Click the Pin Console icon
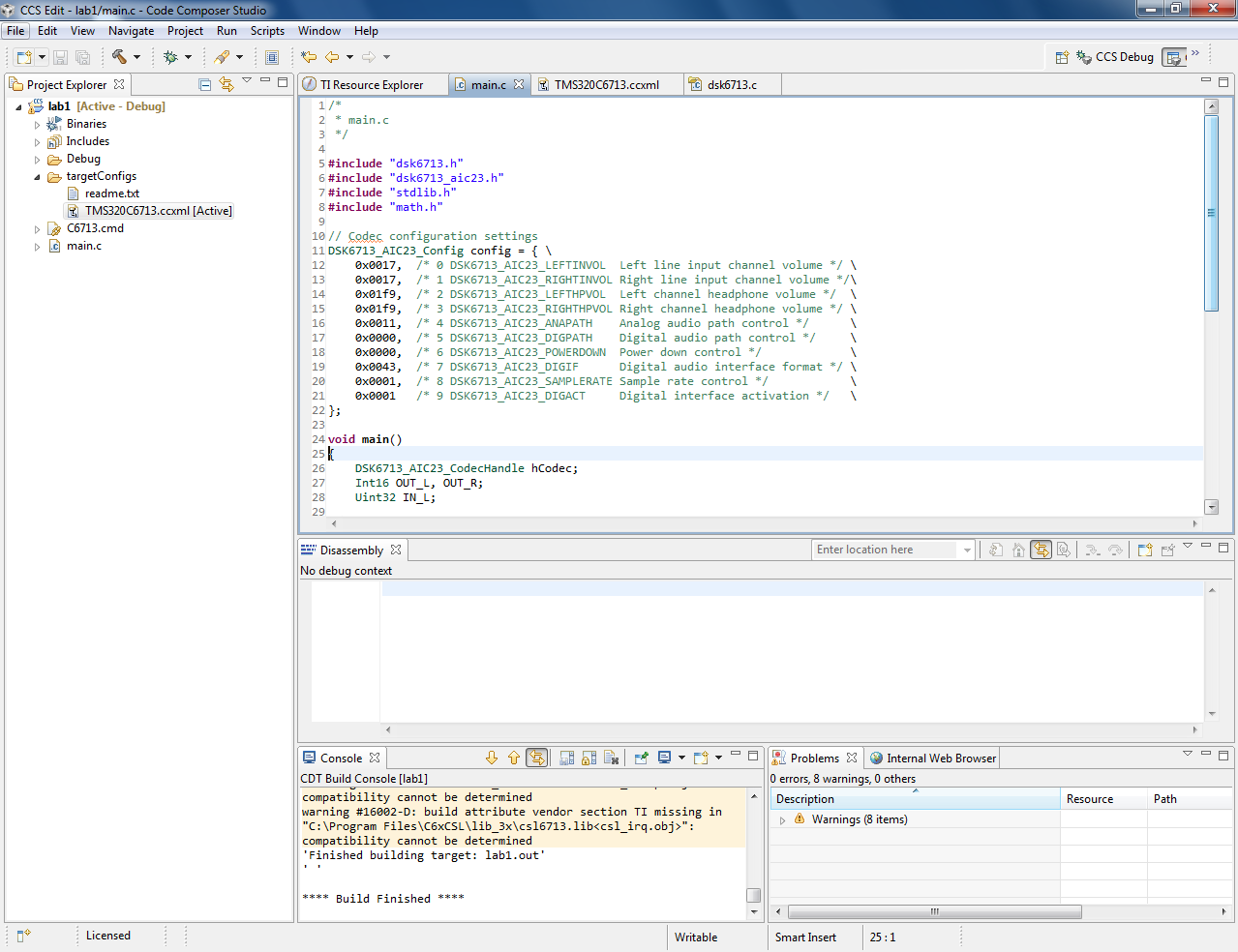 point(641,758)
